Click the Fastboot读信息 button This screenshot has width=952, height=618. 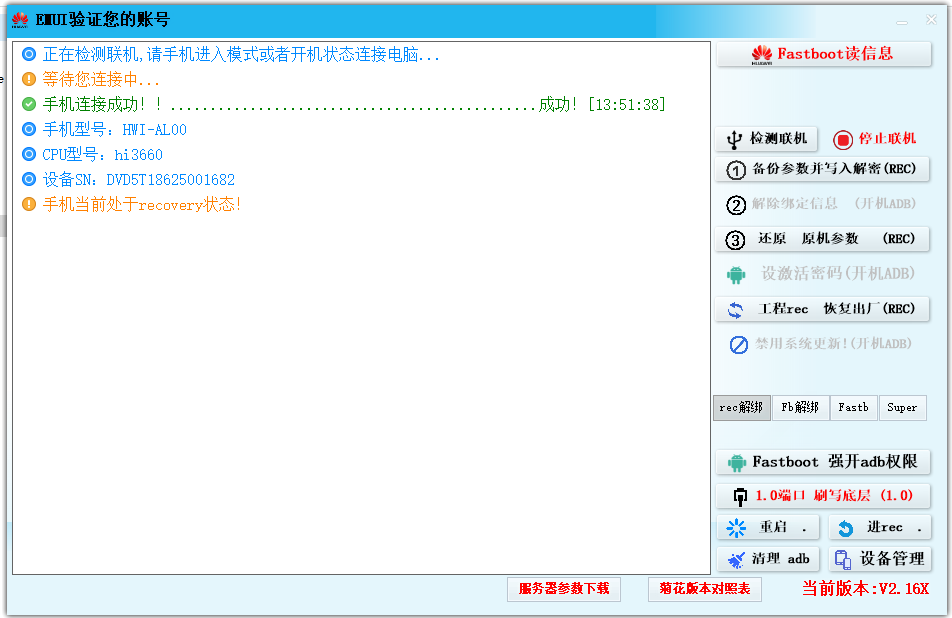pyautogui.click(x=823, y=55)
